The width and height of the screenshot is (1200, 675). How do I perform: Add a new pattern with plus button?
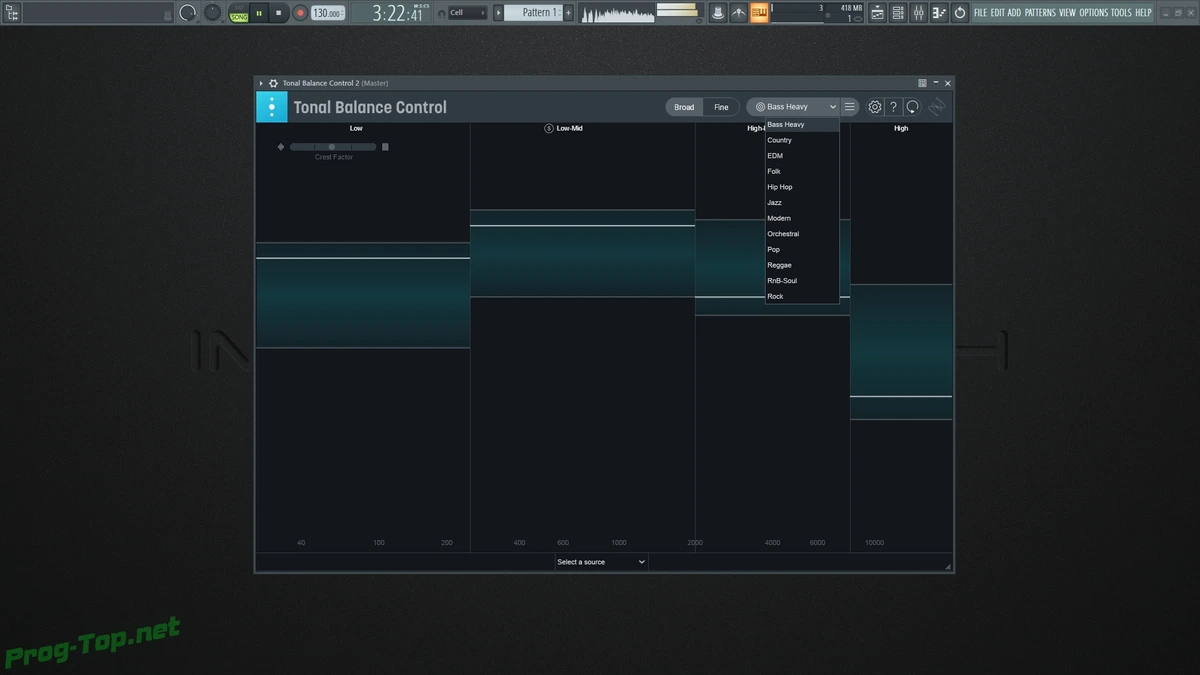tap(569, 13)
